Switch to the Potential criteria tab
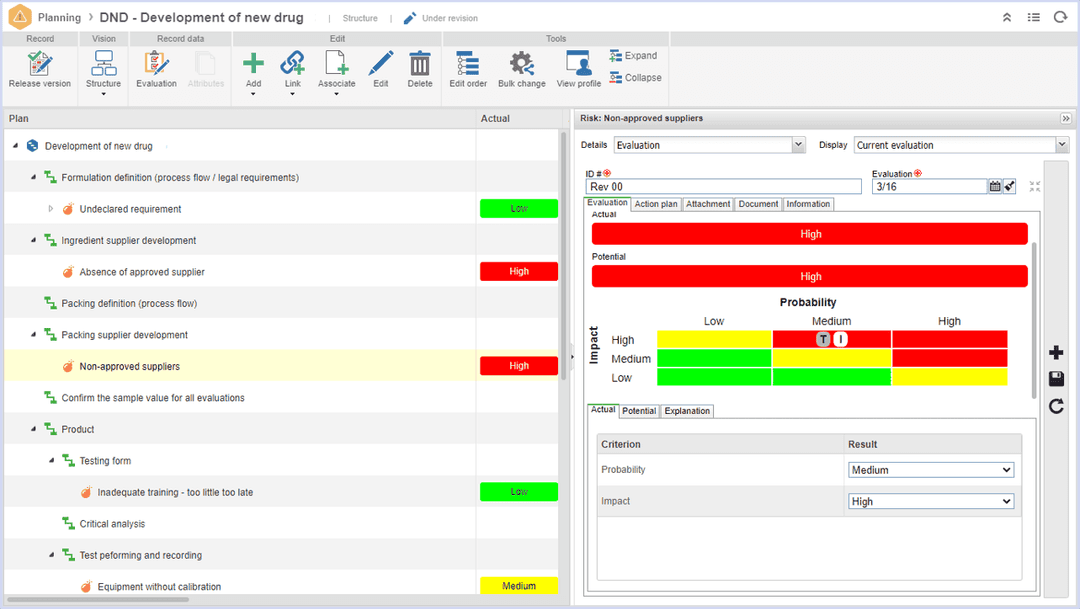The image size is (1080, 609). pyautogui.click(x=638, y=411)
